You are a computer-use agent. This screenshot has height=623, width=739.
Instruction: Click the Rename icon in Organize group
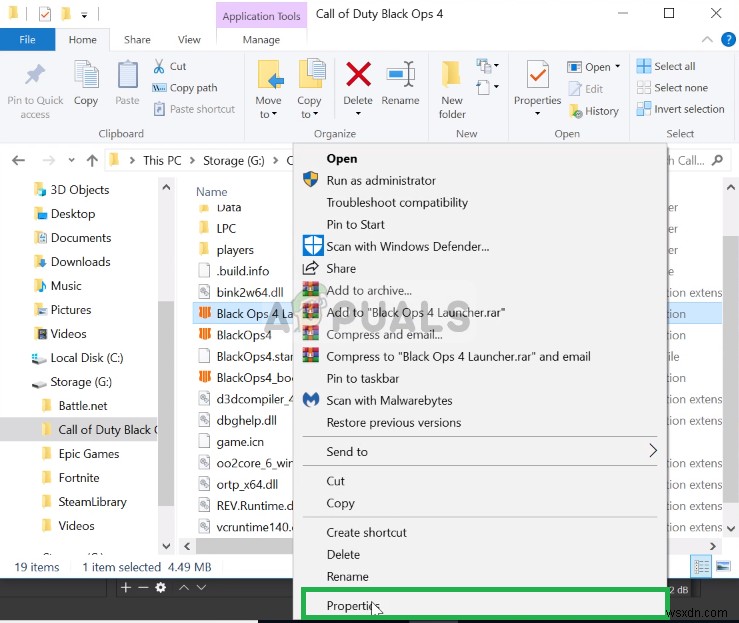400,74
